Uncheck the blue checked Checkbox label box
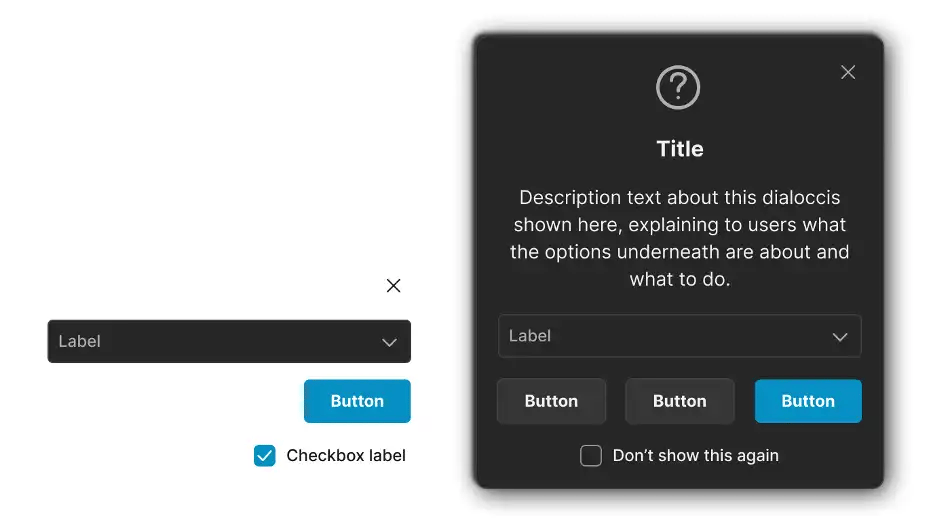The width and height of the screenshot is (932, 526). tap(264, 456)
